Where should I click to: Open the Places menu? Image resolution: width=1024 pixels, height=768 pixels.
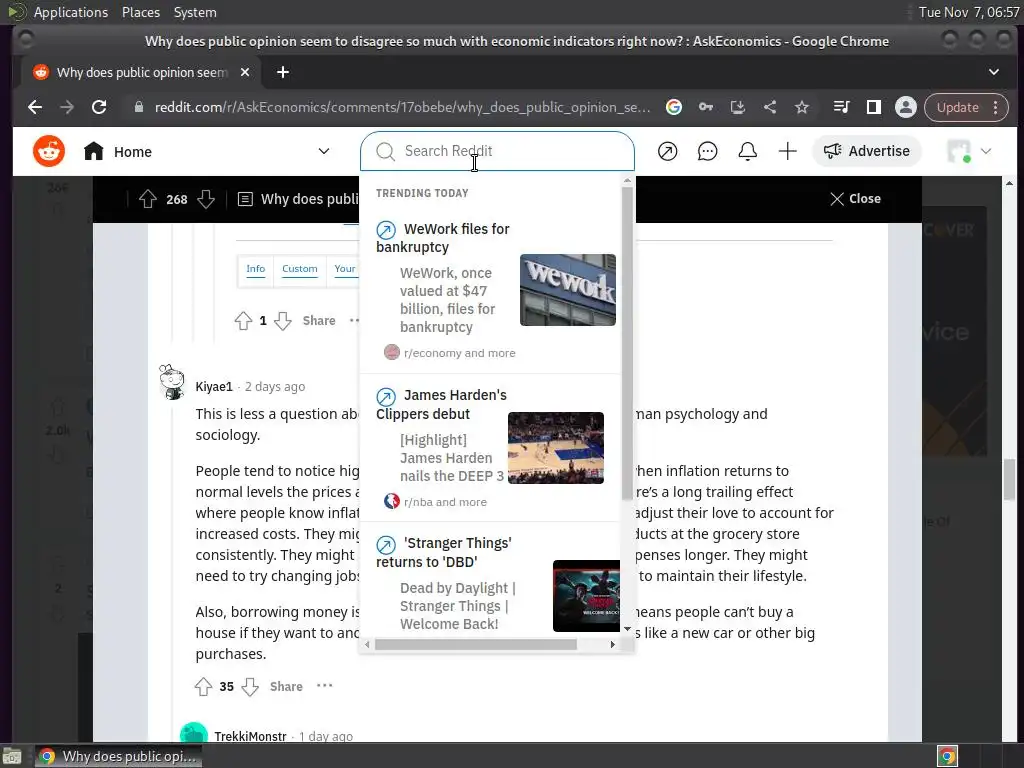[x=141, y=12]
